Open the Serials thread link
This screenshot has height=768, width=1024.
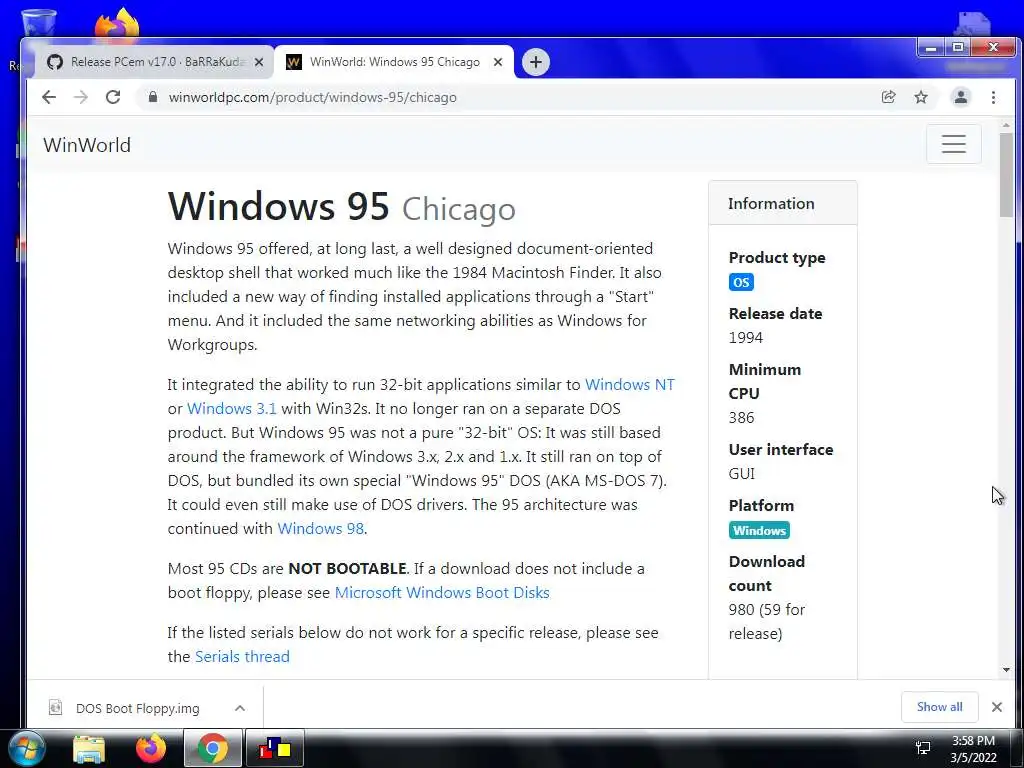[x=242, y=656]
